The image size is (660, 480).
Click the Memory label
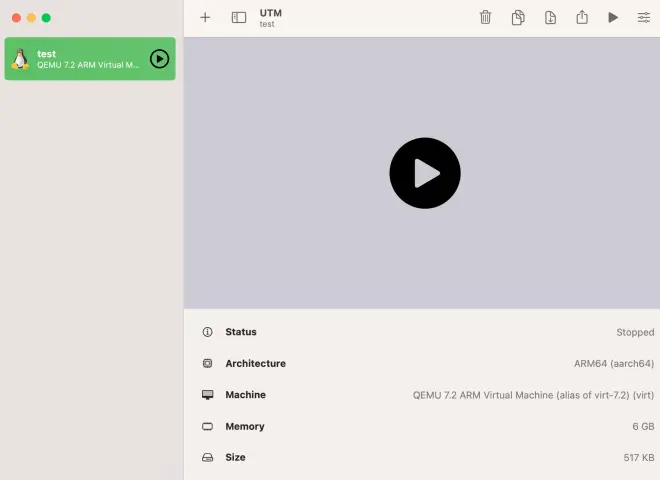pyautogui.click(x=245, y=426)
